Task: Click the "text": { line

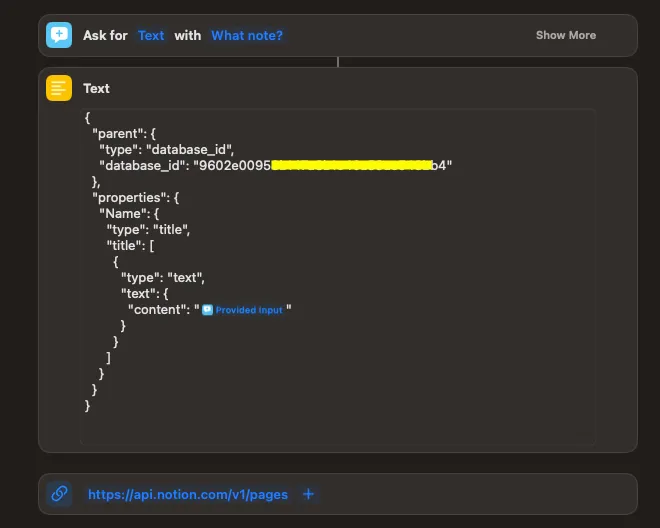Action: 145,293
